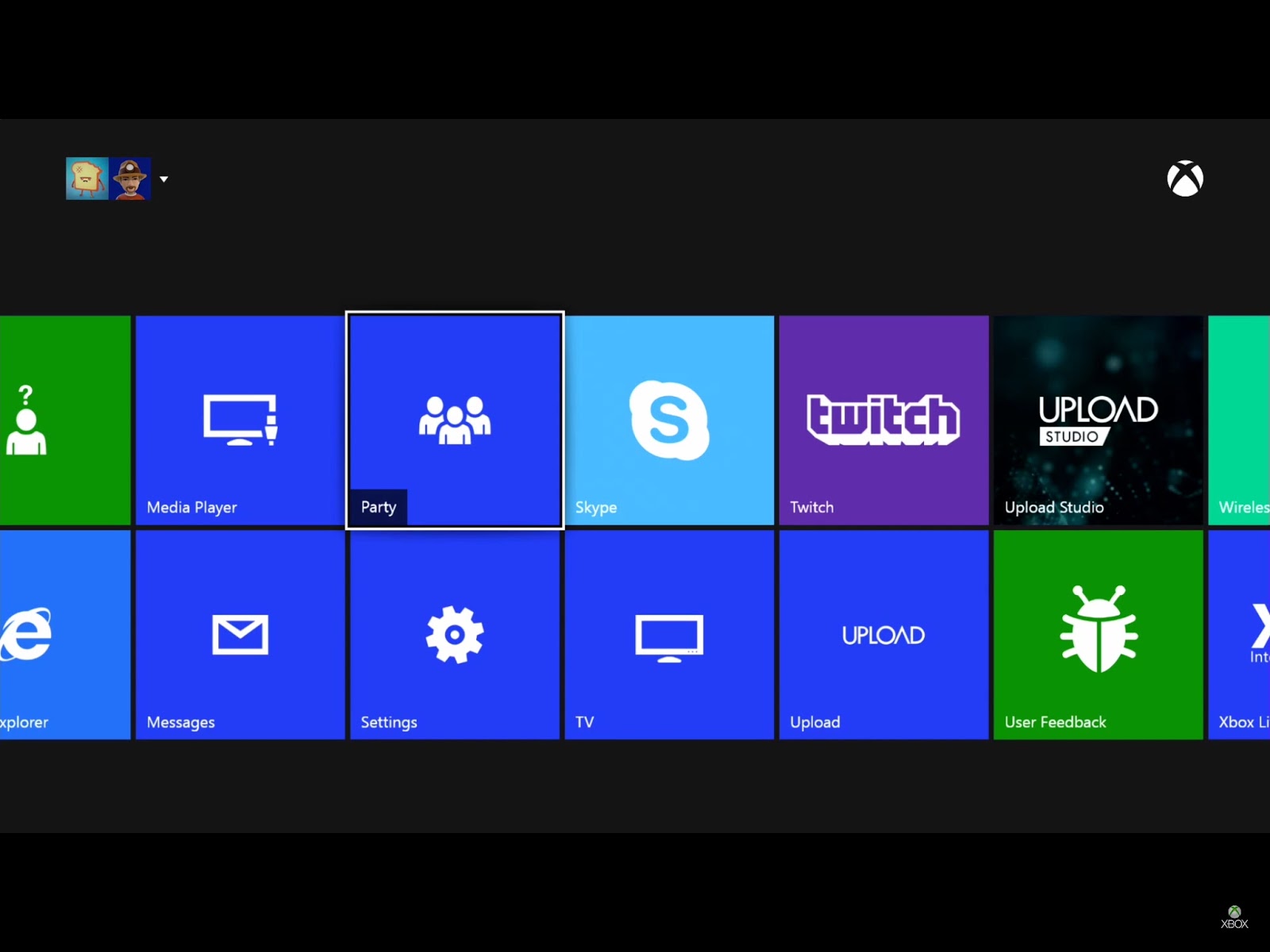Viewport: 1270px width, 952px height.
Task: Click the 'Upload' tile label
Action: [x=815, y=723]
